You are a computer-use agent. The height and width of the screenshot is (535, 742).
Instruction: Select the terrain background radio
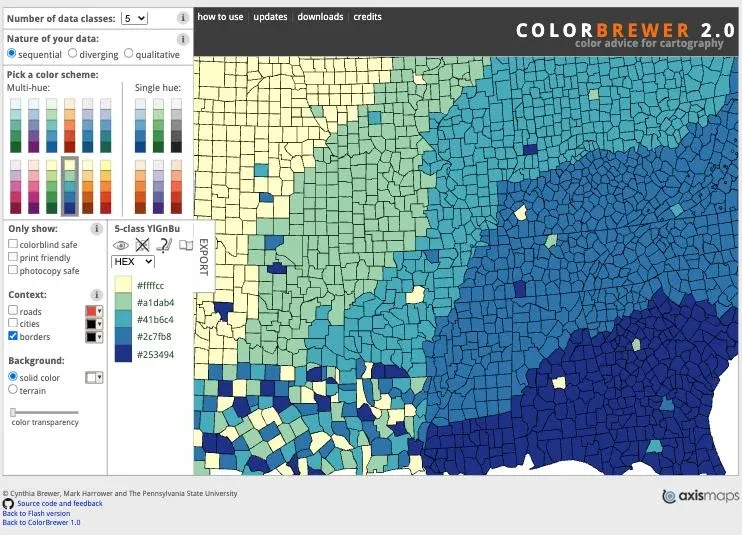[13, 390]
